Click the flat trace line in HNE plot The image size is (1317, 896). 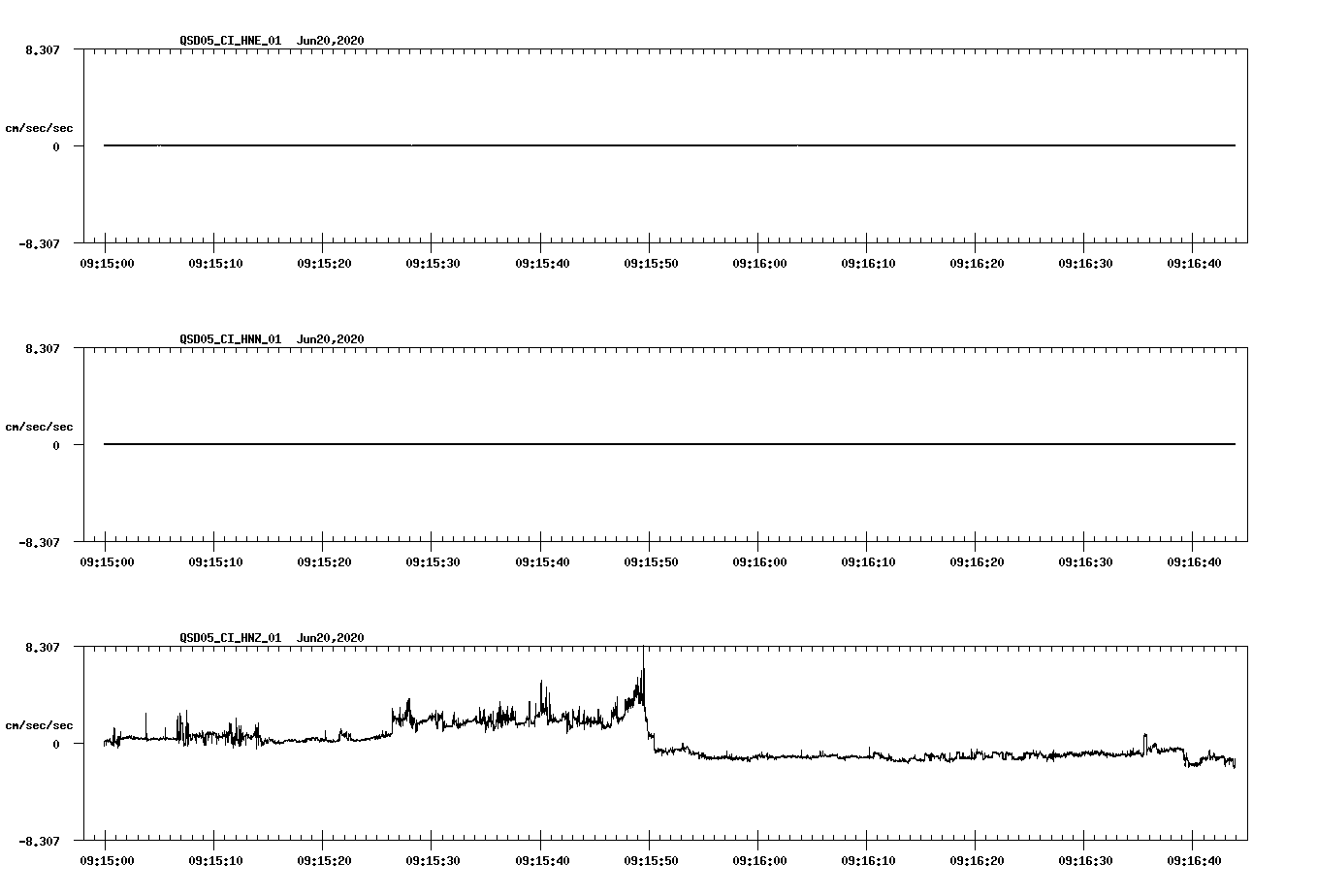[x=669, y=145]
